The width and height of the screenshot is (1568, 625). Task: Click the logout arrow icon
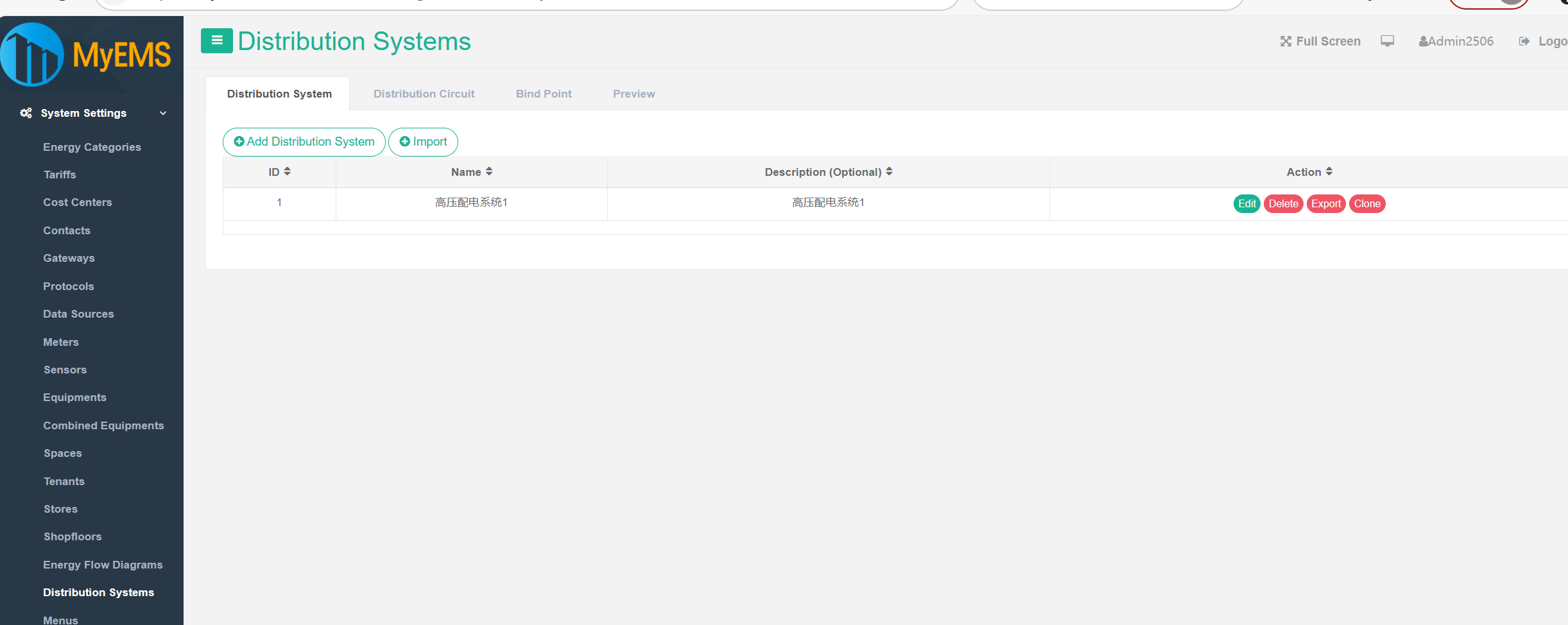click(1524, 42)
